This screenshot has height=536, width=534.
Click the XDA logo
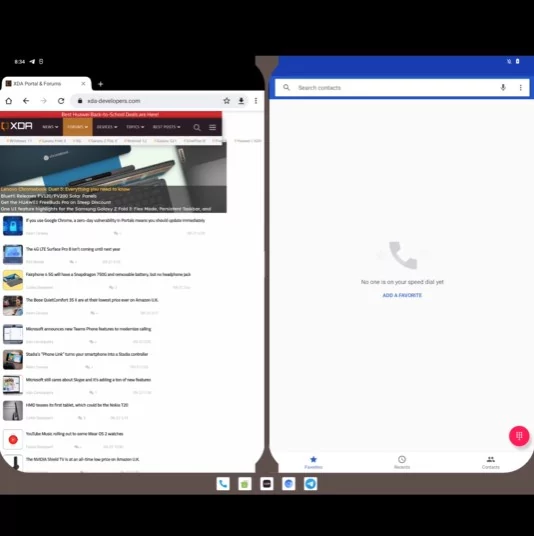click(x=17, y=126)
